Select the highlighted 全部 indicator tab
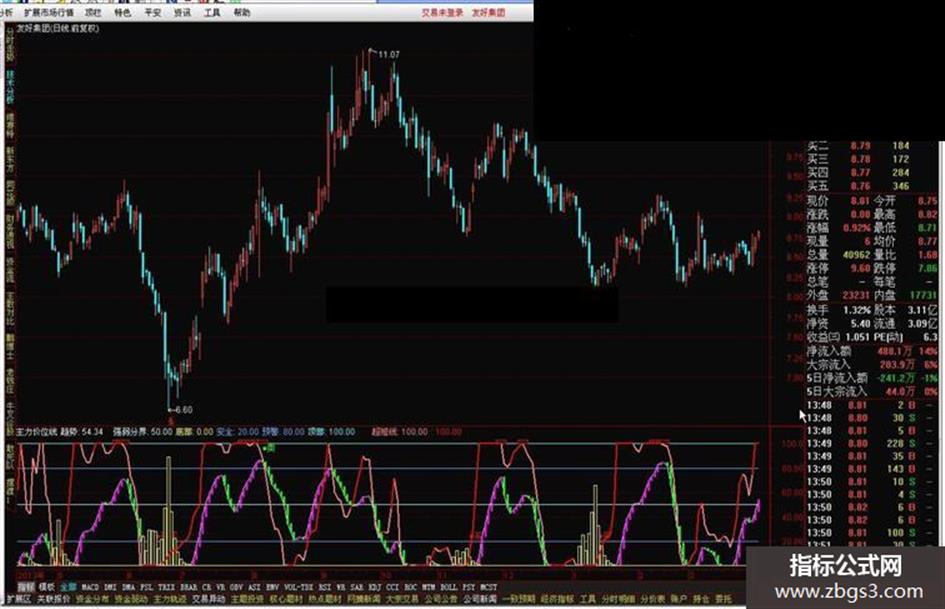945x609 pixels. [x=68, y=587]
